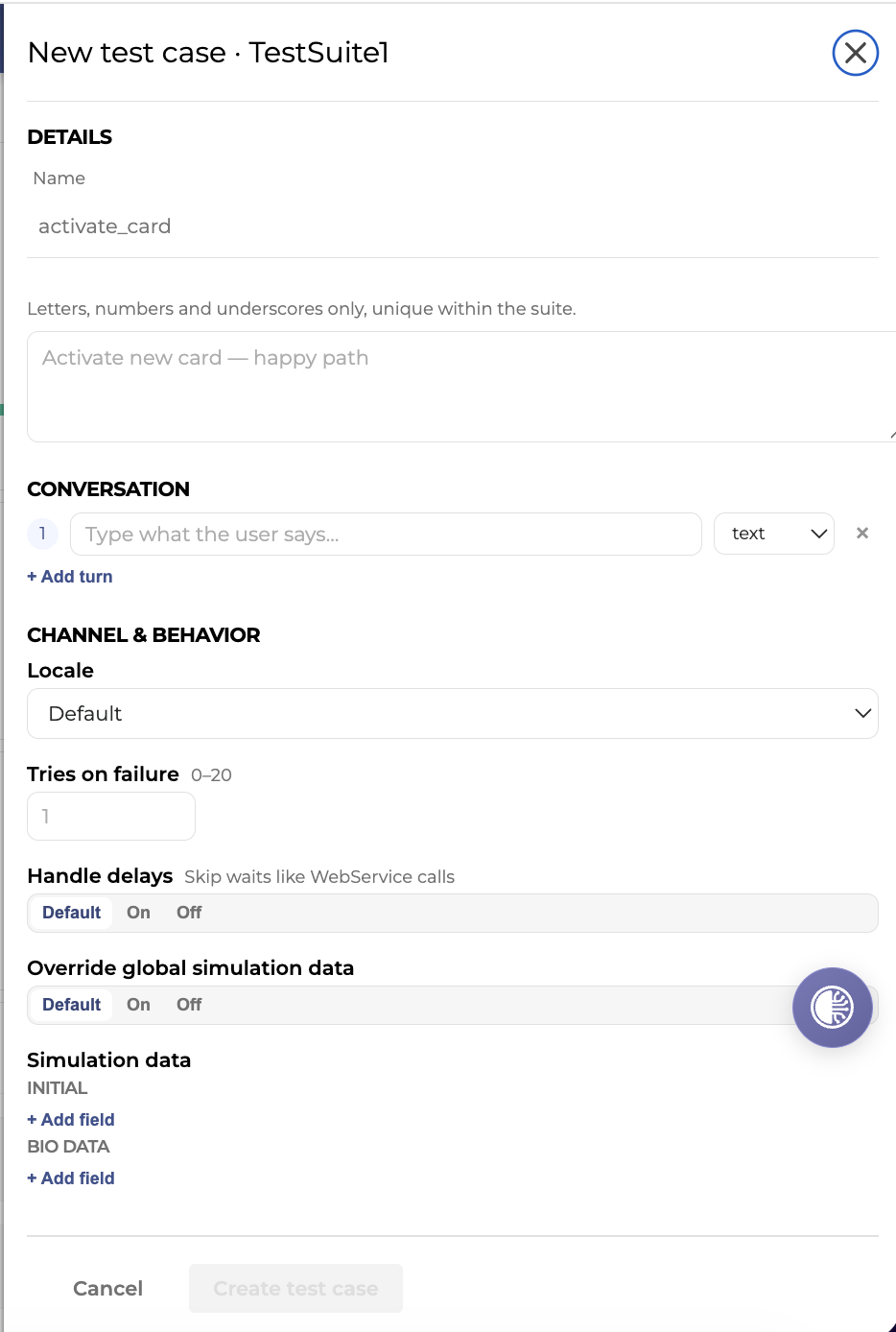Expand the Locale Default dropdown
Image resolution: width=896 pixels, height=1332 pixels.
coord(453,713)
